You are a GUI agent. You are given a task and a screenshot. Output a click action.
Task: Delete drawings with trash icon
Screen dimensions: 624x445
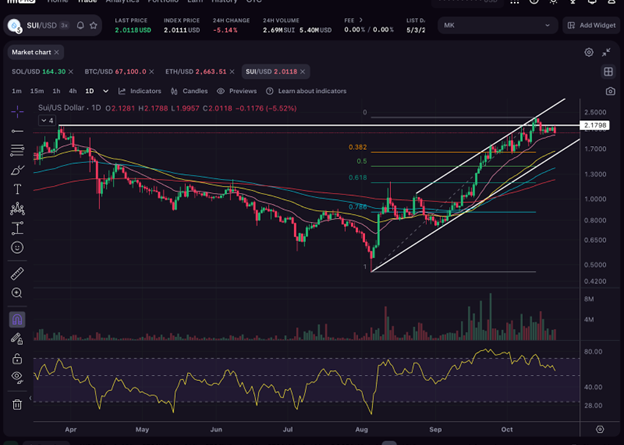pyautogui.click(x=17, y=404)
